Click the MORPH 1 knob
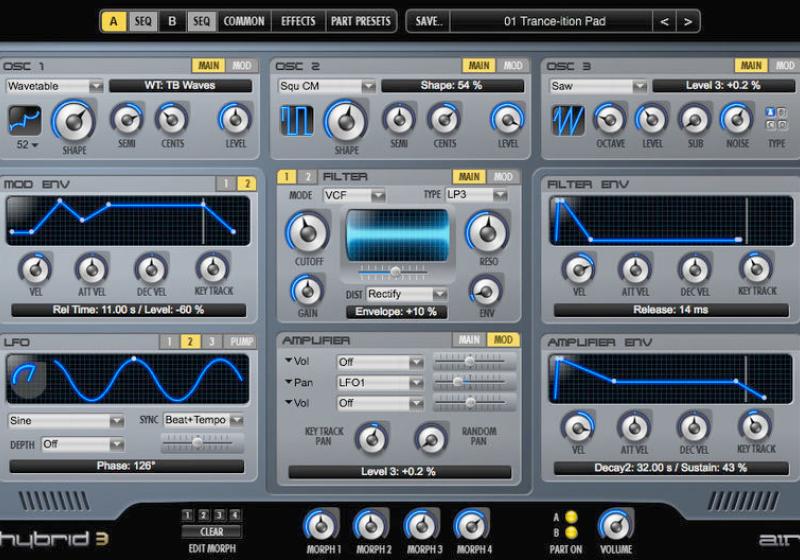The height and width of the screenshot is (560, 800). (321, 524)
